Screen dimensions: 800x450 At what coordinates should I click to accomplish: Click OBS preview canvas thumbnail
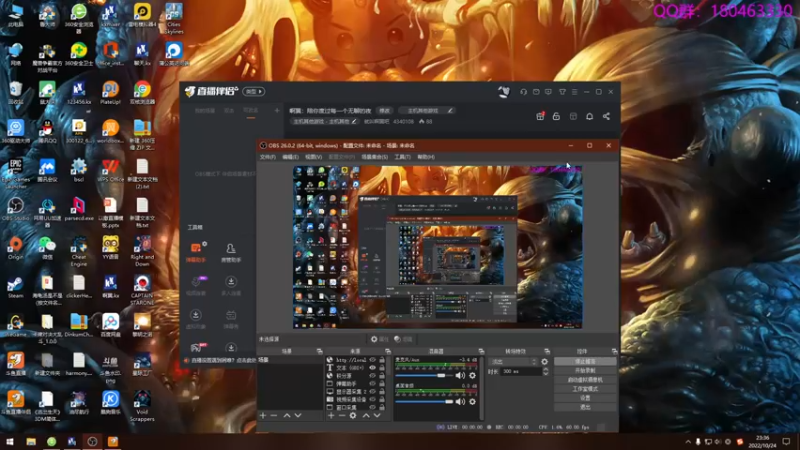pos(437,247)
